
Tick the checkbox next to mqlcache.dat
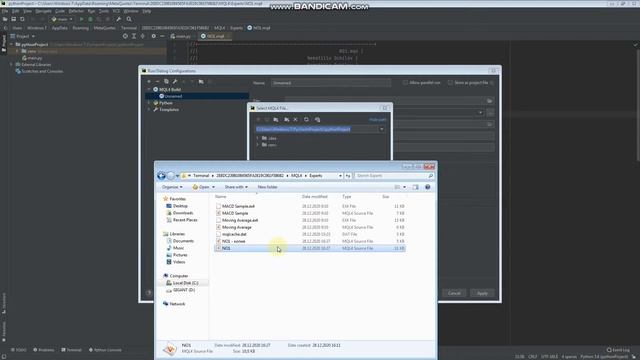click(x=218, y=234)
